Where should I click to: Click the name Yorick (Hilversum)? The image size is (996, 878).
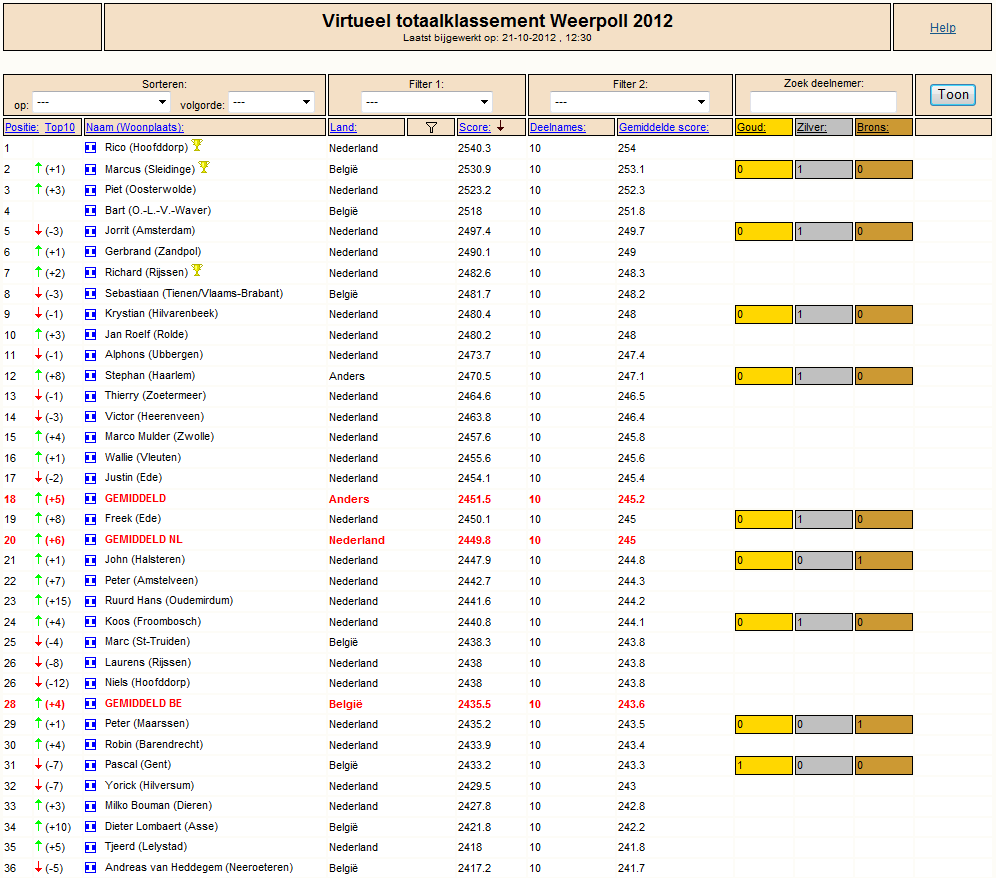[150, 785]
